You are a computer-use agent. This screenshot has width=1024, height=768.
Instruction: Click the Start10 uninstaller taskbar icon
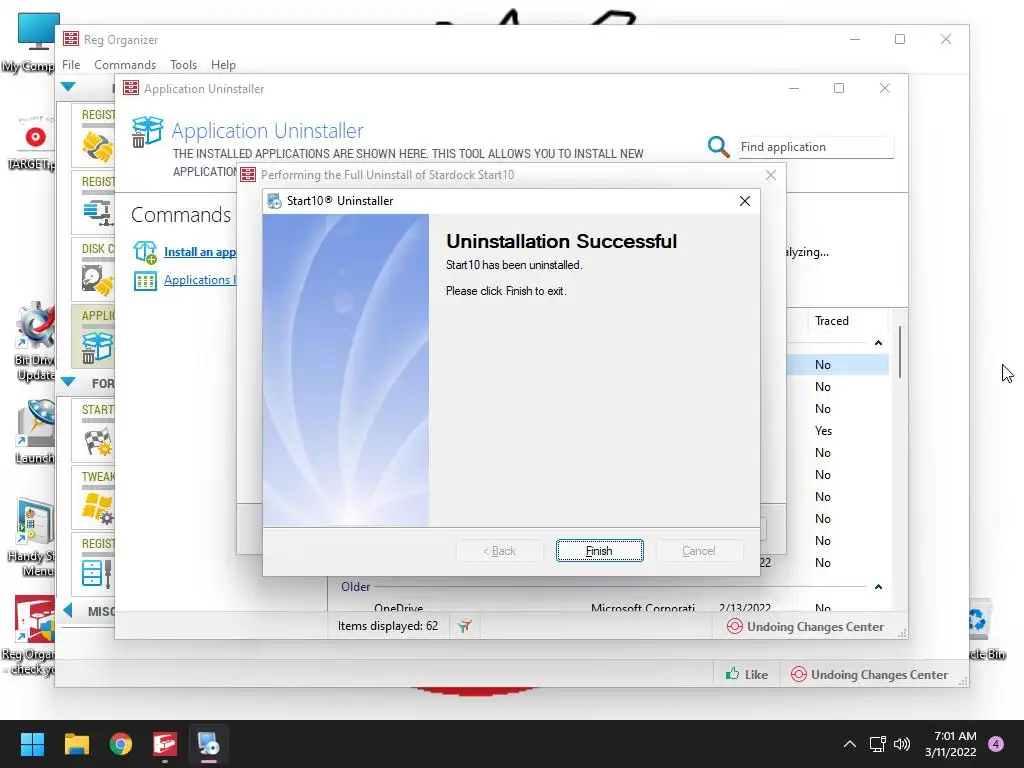[x=209, y=744]
